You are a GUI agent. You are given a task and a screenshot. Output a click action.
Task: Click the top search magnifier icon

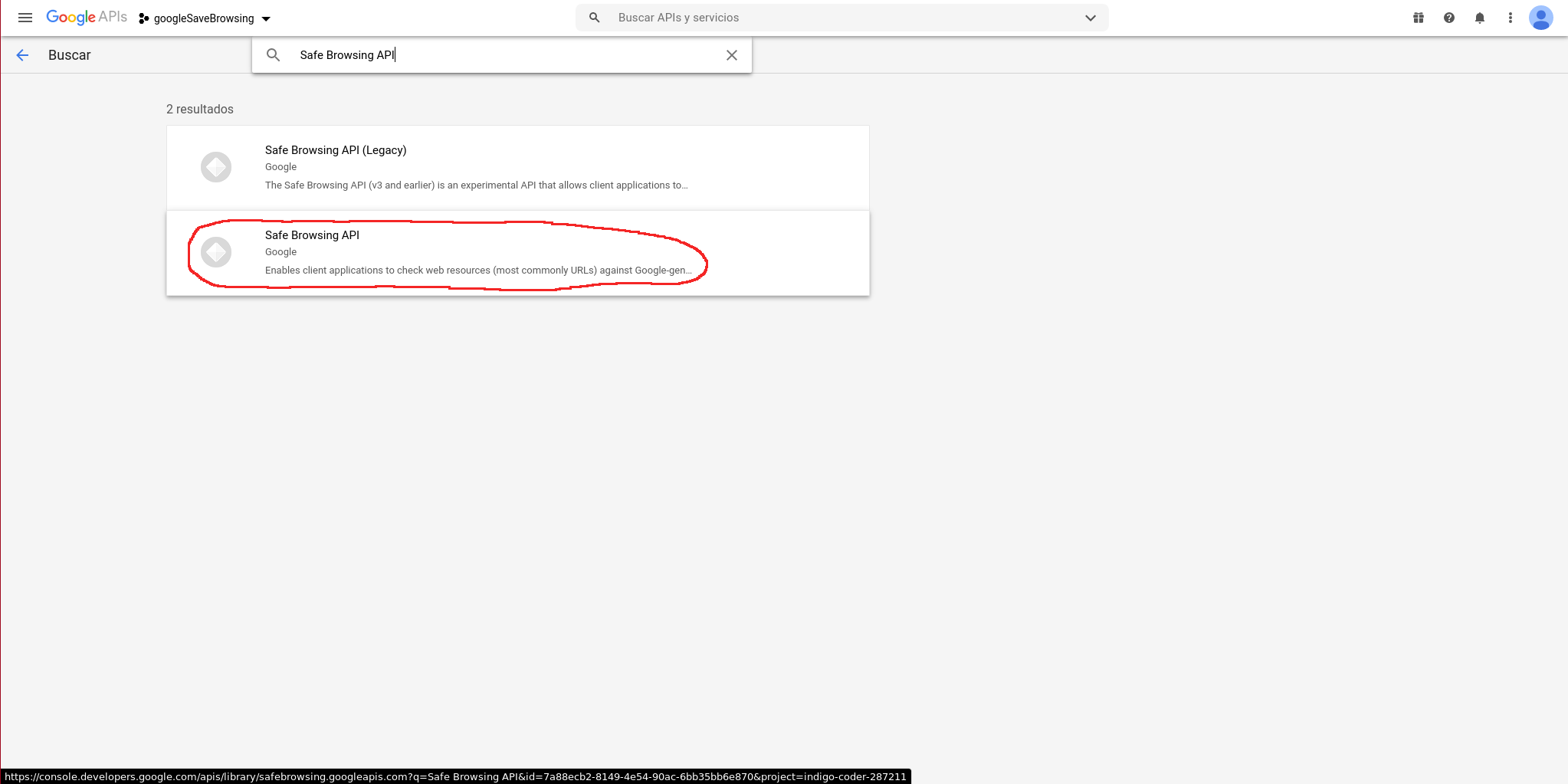click(594, 18)
